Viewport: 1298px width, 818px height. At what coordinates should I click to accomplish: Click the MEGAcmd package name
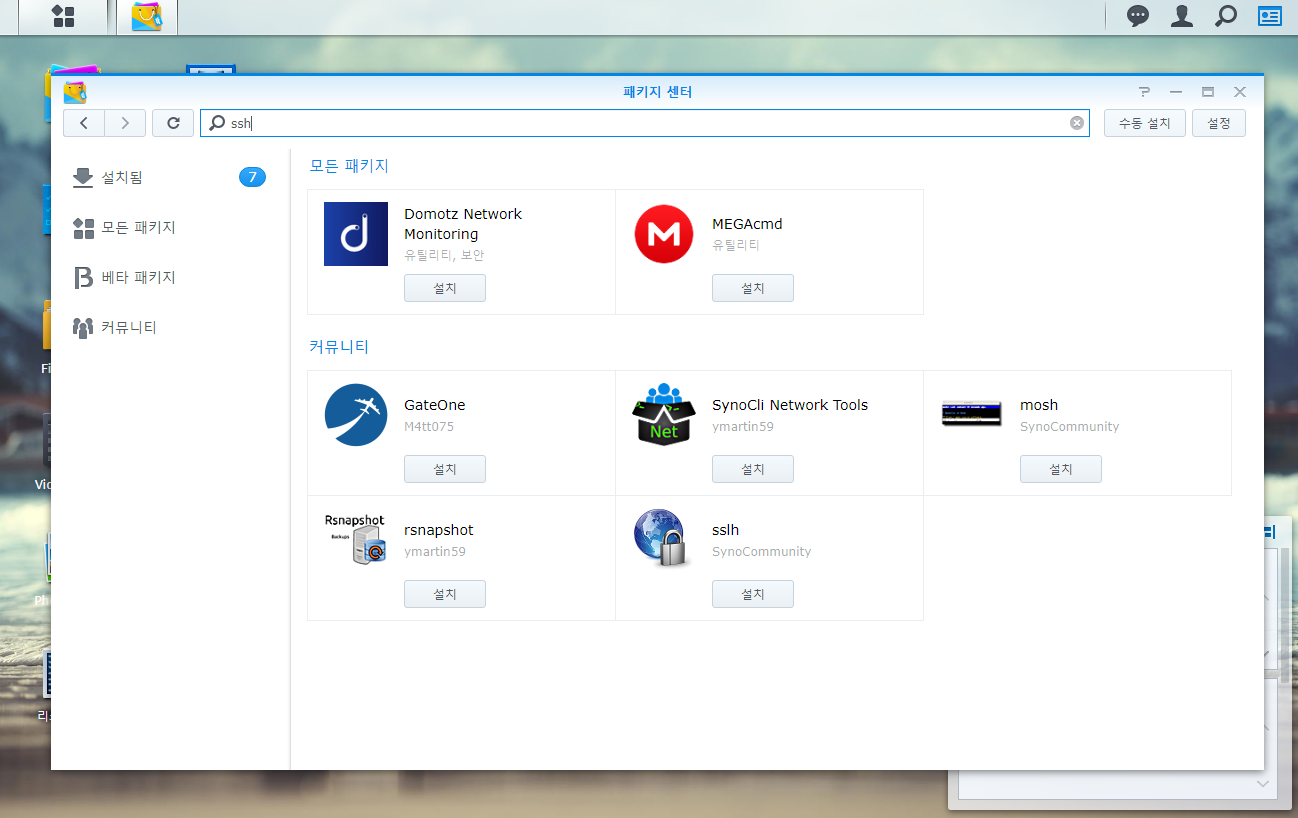coord(747,224)
